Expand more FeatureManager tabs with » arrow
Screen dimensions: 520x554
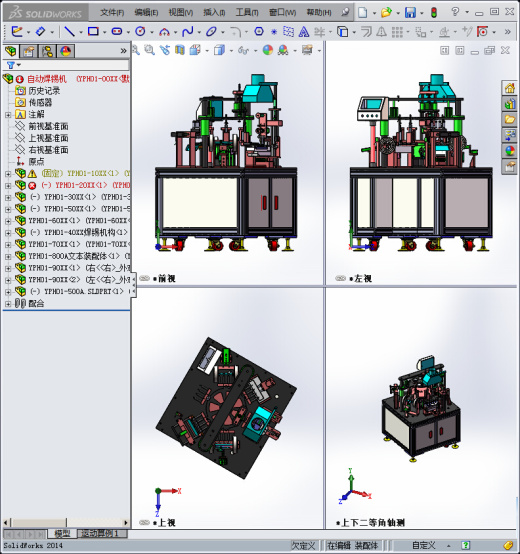pos(123,51)
